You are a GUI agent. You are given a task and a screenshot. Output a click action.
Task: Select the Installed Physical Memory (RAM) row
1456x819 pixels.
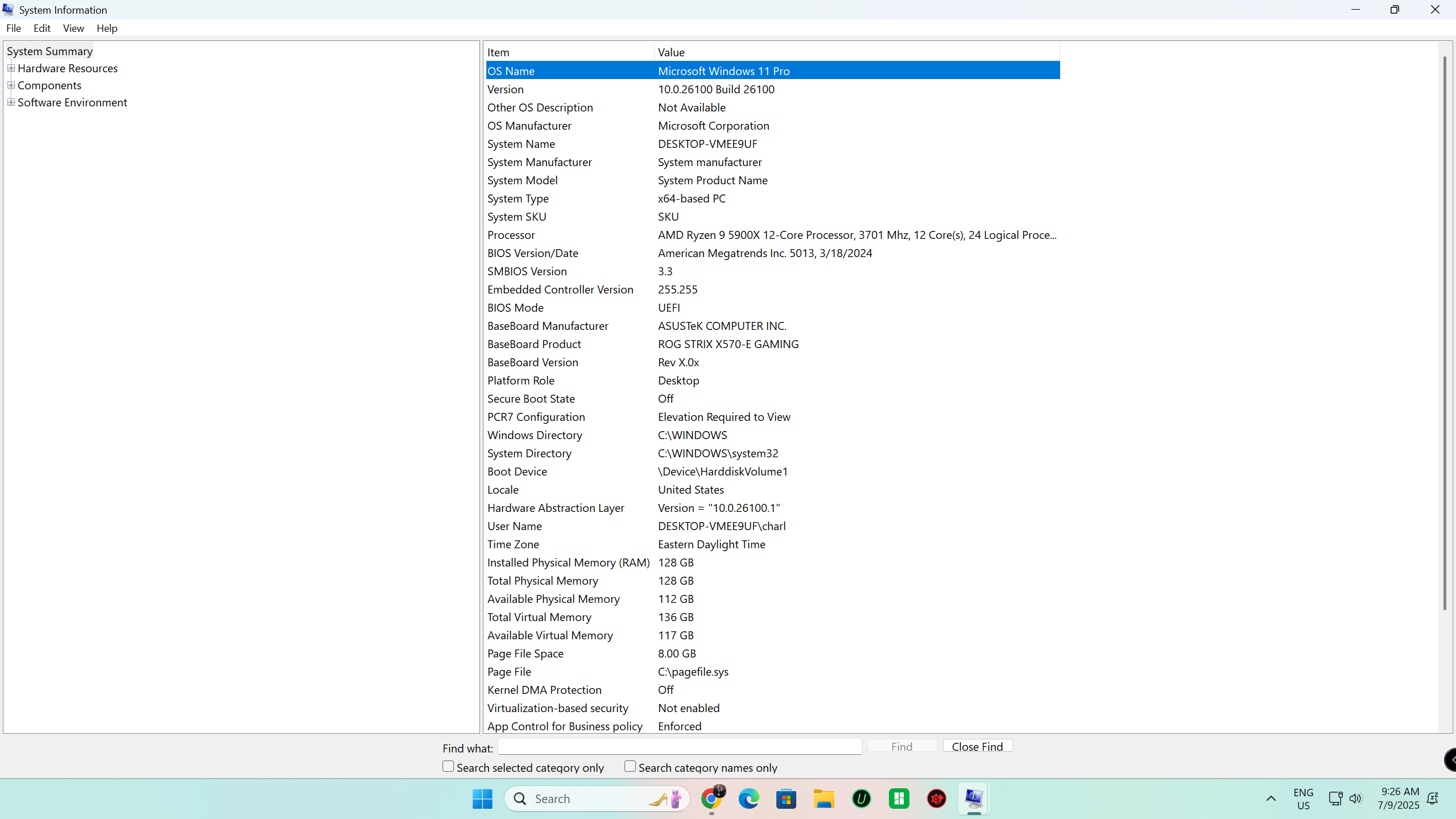(773, 562)
